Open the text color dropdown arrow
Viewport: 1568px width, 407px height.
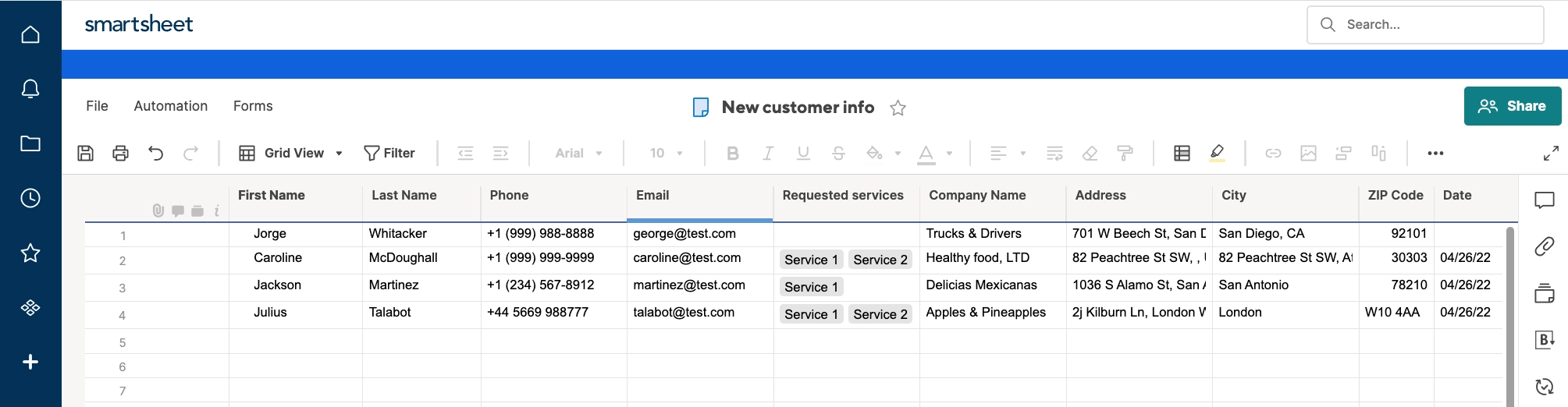coord(949,154)
